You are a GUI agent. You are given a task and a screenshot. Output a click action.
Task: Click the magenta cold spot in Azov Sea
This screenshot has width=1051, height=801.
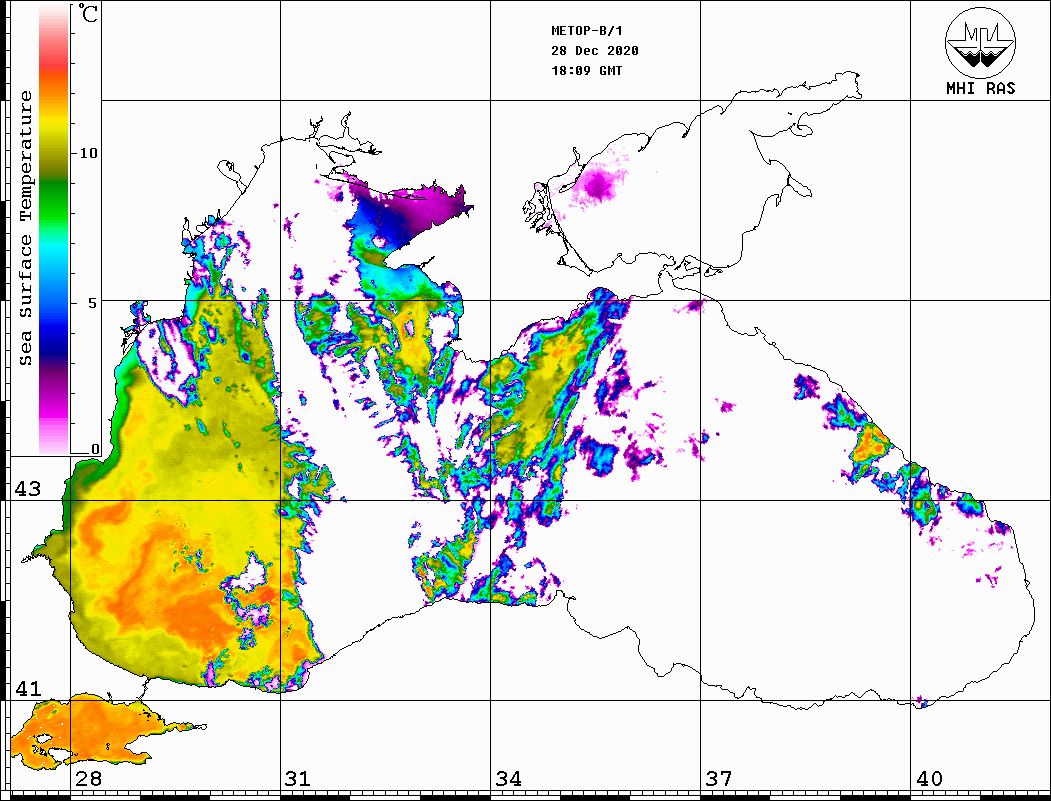(x=597, y=184)
